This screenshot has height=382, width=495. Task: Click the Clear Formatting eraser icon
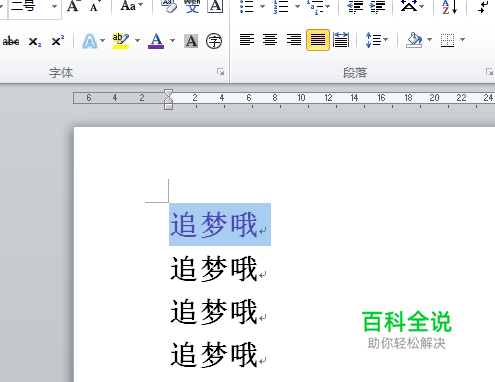click(169, 6)
